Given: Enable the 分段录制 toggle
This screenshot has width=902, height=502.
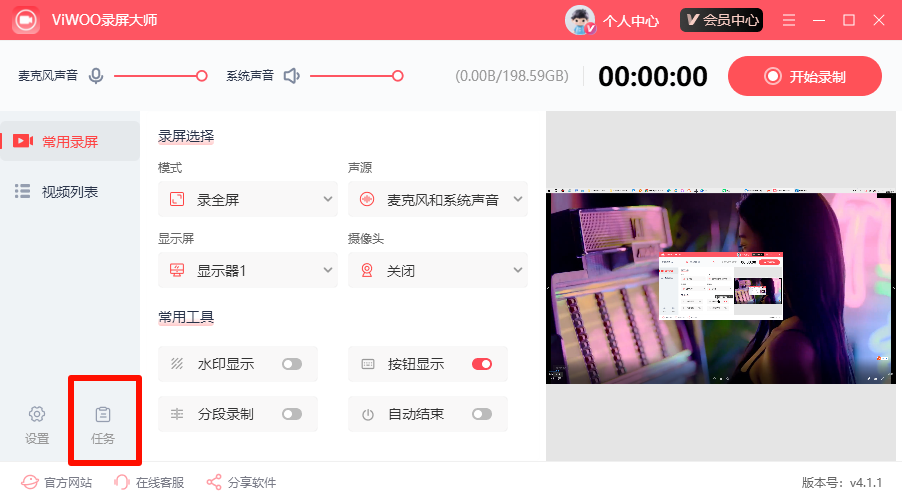Looking at the screenshot, I should pyautogui.click(x=292, y=414).
